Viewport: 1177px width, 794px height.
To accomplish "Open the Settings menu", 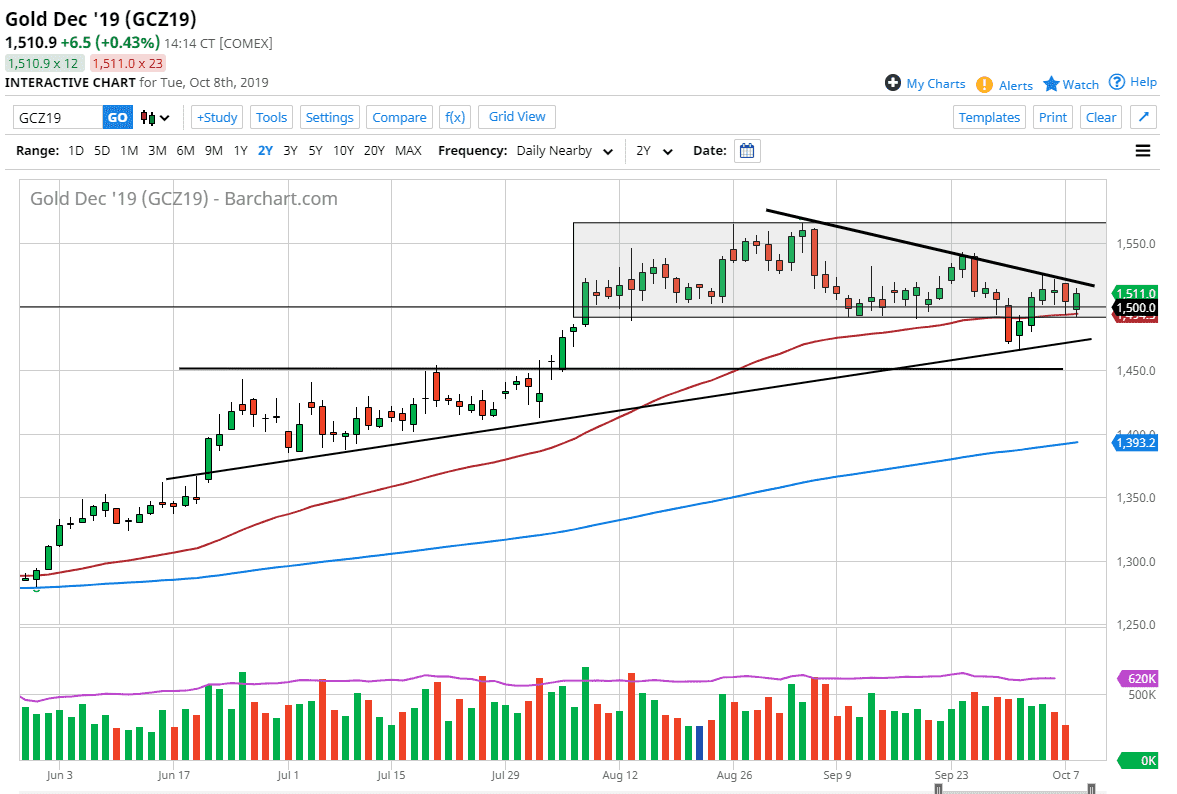I will coord(329,117).
